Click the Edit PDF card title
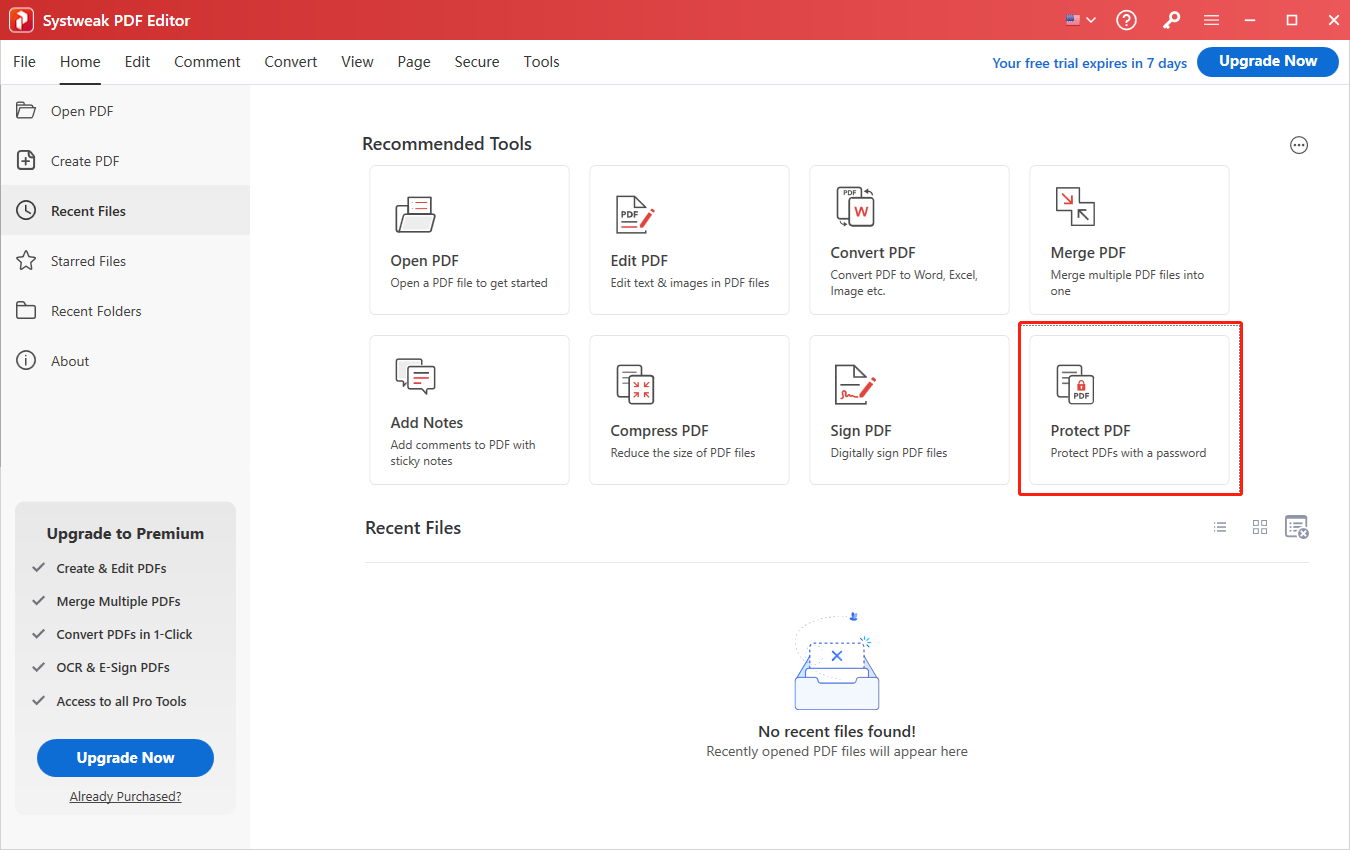The height and width of the screenshot is (850, 1350). pyautogui.click(x=639, y=261)
